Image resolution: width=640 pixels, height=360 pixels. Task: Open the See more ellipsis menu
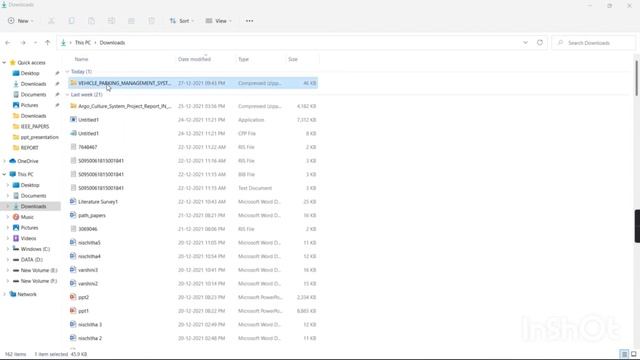pos(249,21)
